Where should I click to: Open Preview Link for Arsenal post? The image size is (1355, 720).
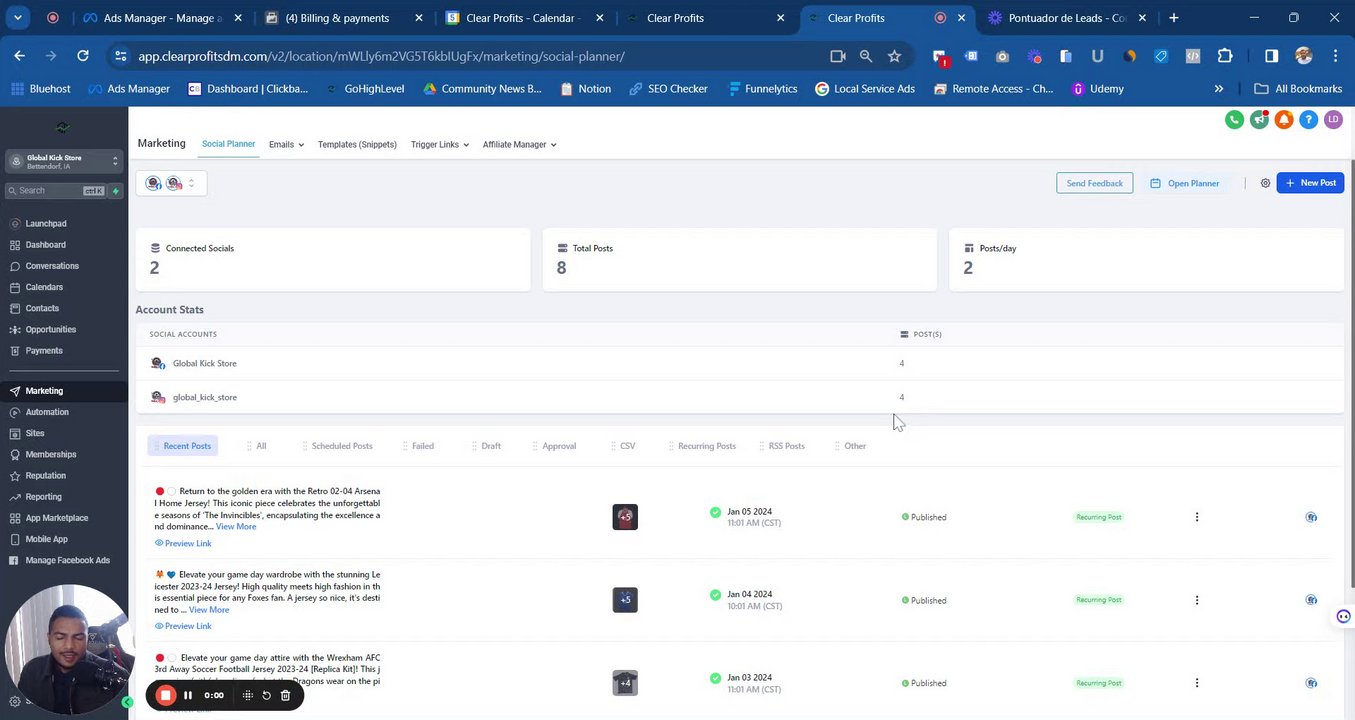click(187, 543)
